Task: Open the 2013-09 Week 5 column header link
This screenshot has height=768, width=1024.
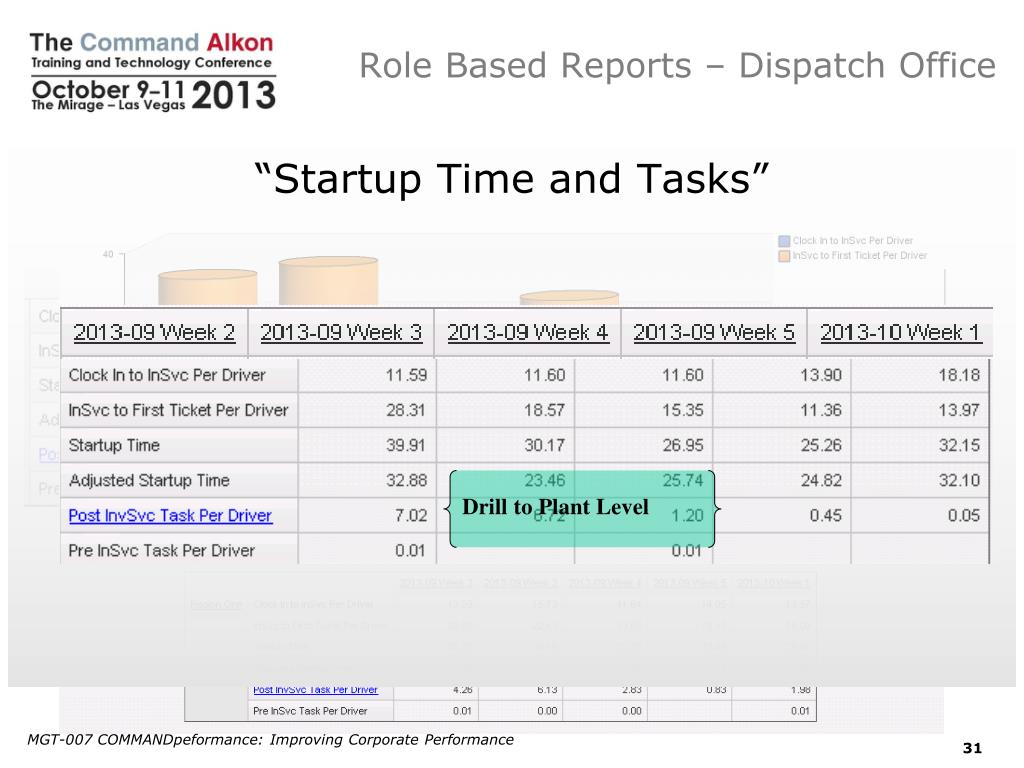Action: 714,332
